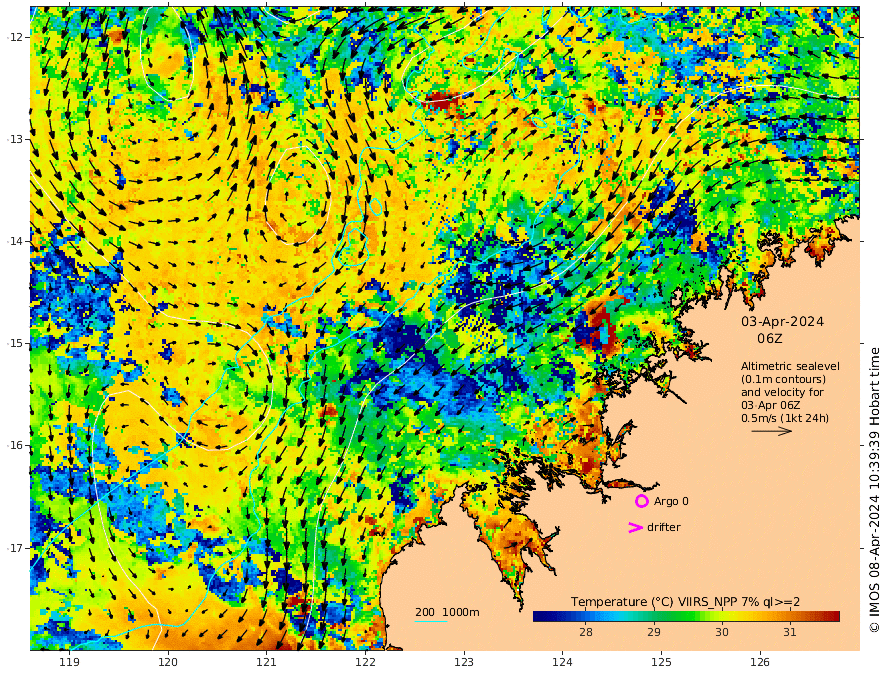The width and height of the screenshot is (880, 680).
Task: Click the "03 Apr 06Z" text in legend
Action: [771, 405]
